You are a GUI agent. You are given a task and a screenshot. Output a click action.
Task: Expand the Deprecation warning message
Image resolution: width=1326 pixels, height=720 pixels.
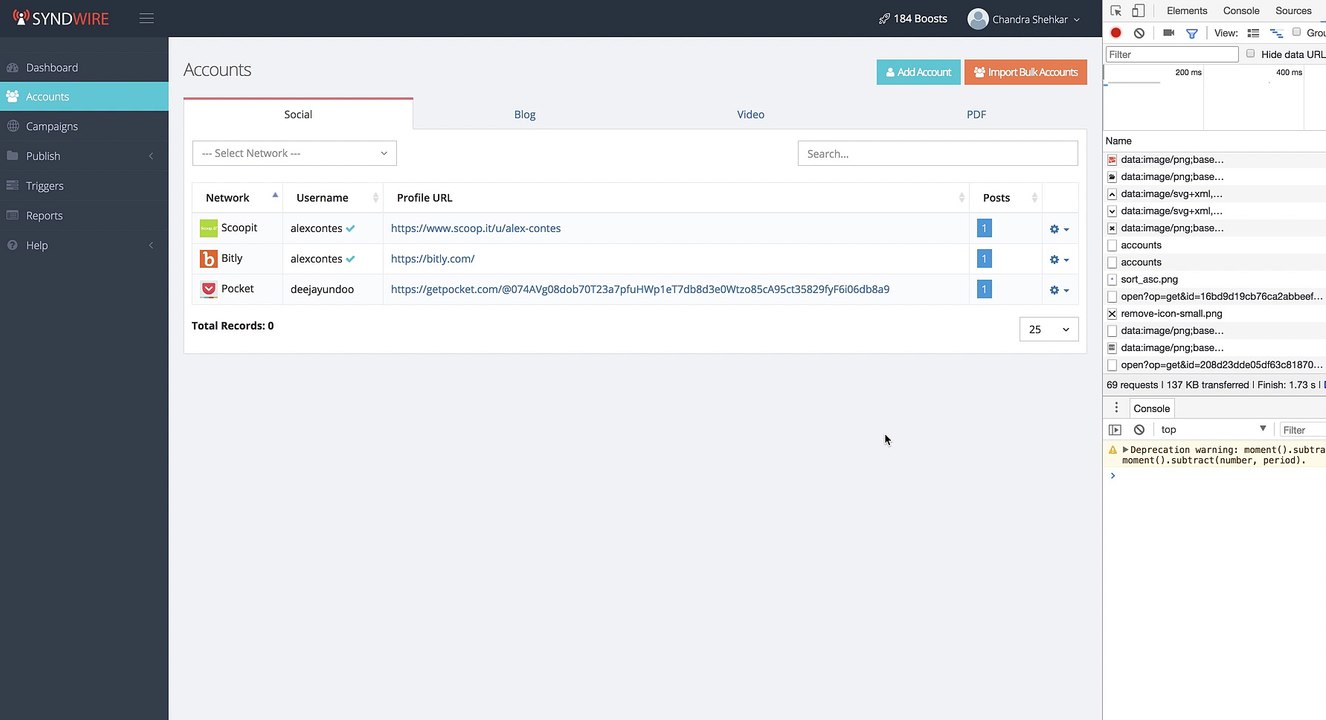pyautogui.click(x=1125, y=451)
